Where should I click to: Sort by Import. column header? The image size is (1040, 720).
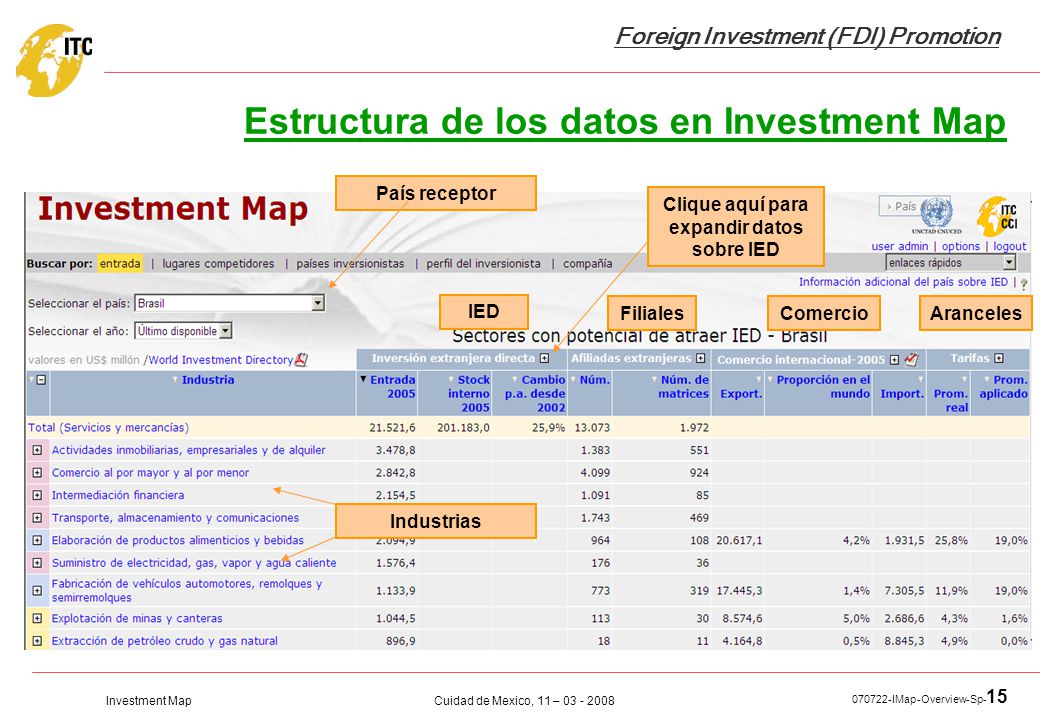coord(901,393)
